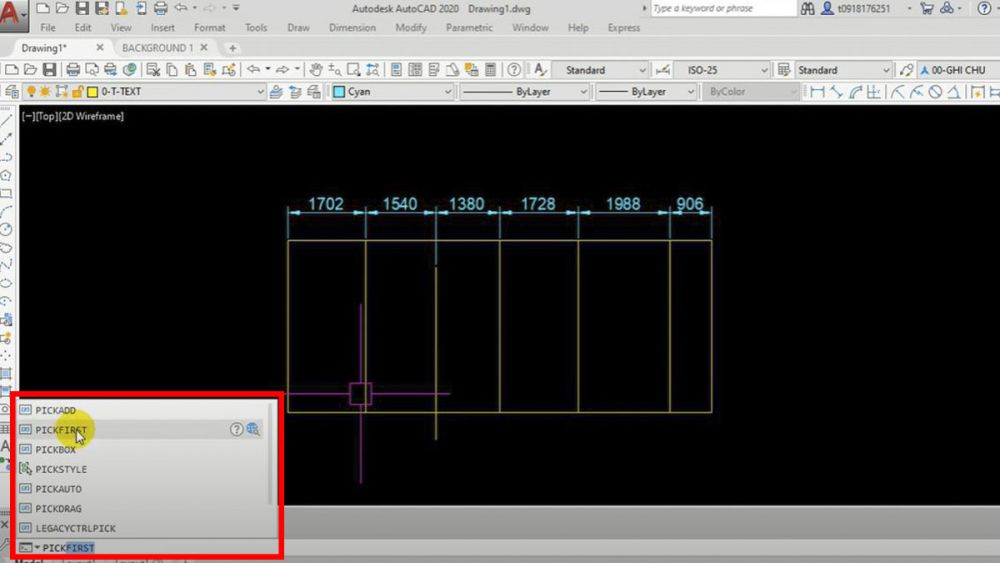
Task: Click the binoculars search icon
Action: click(807, 8)
